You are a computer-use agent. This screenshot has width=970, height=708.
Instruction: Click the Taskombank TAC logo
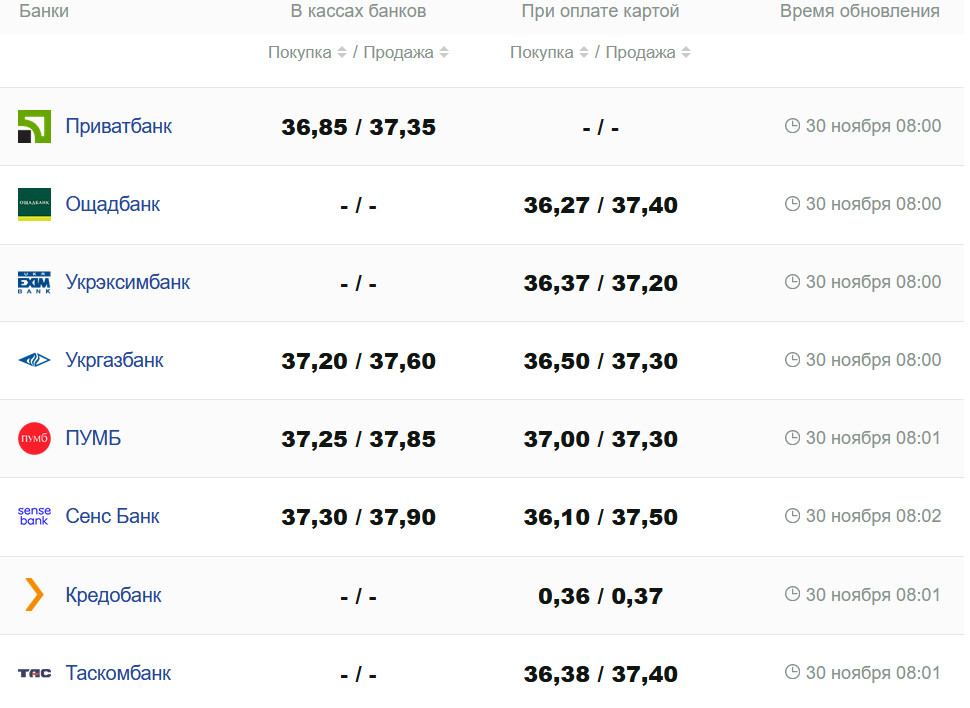(34, 673)
